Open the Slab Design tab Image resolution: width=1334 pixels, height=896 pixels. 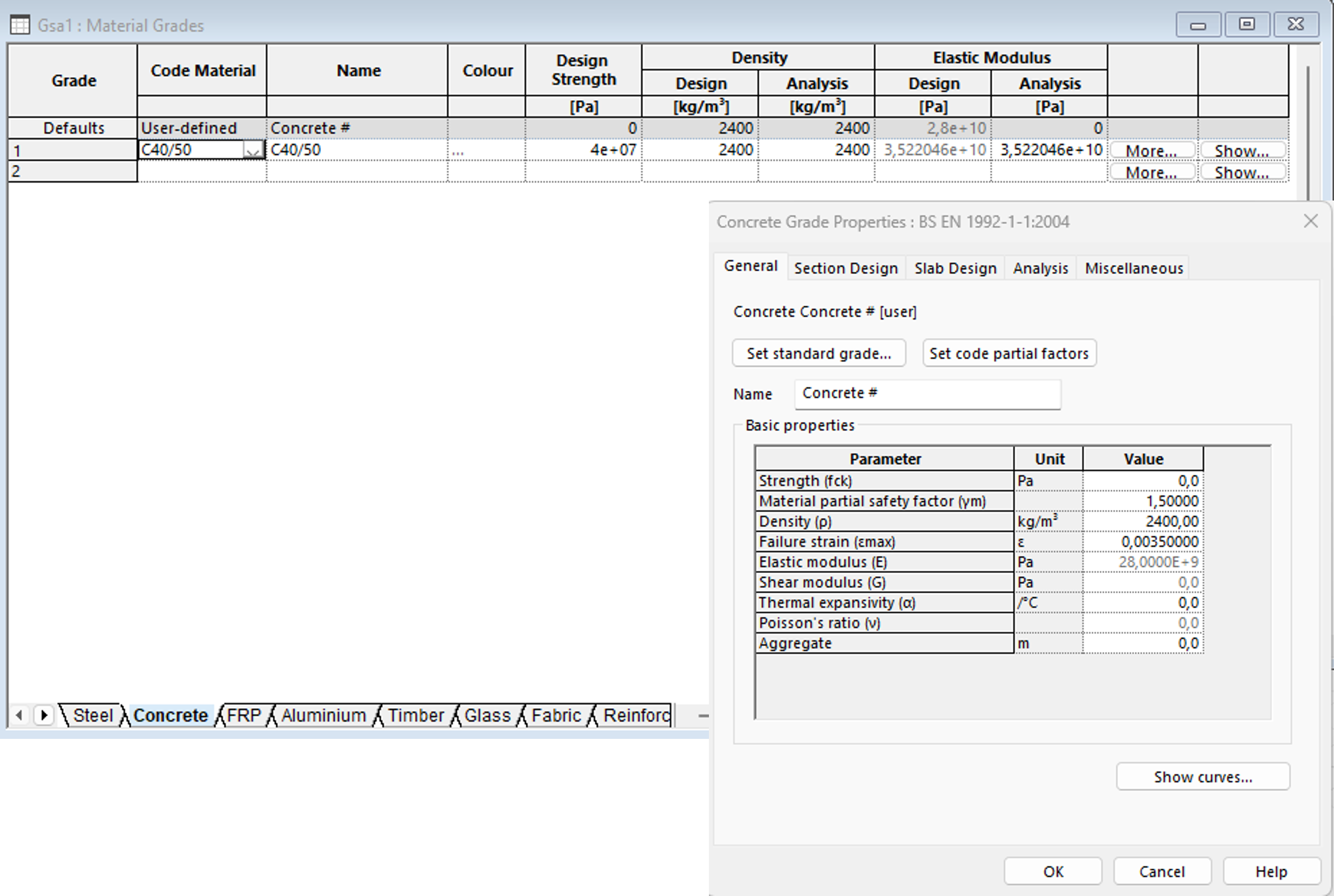(x=955, y=268)
